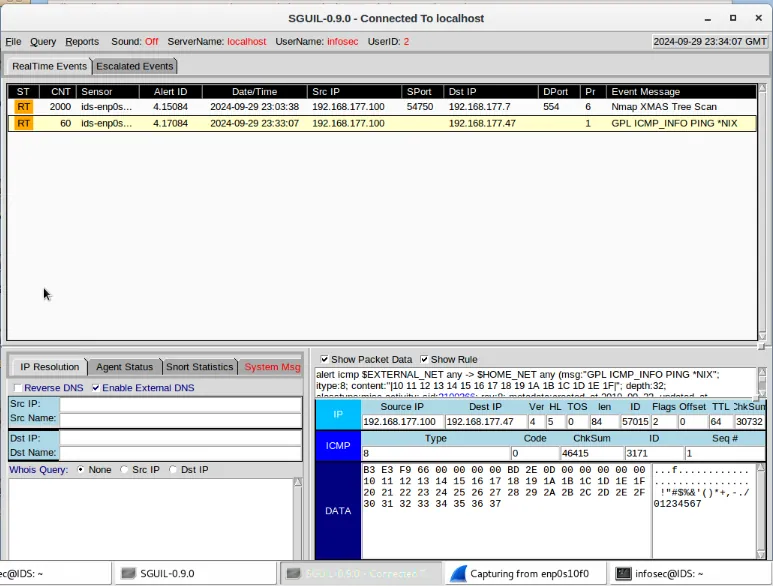Open the IP Resolution tab
The width and height of the screenshot is (773, 586).
[49, 367]
